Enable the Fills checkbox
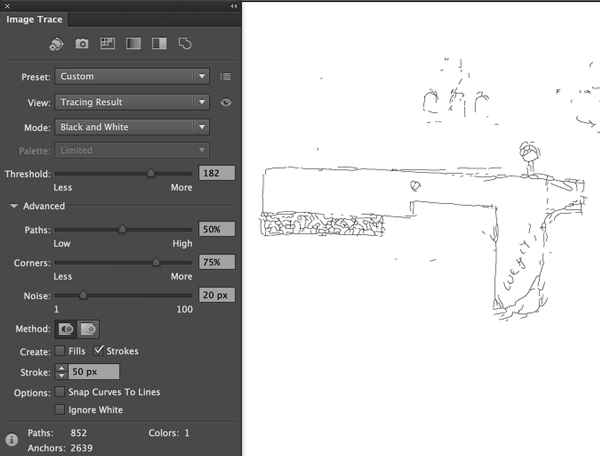Viewport: 600px width, 456px height. point(60,350)
